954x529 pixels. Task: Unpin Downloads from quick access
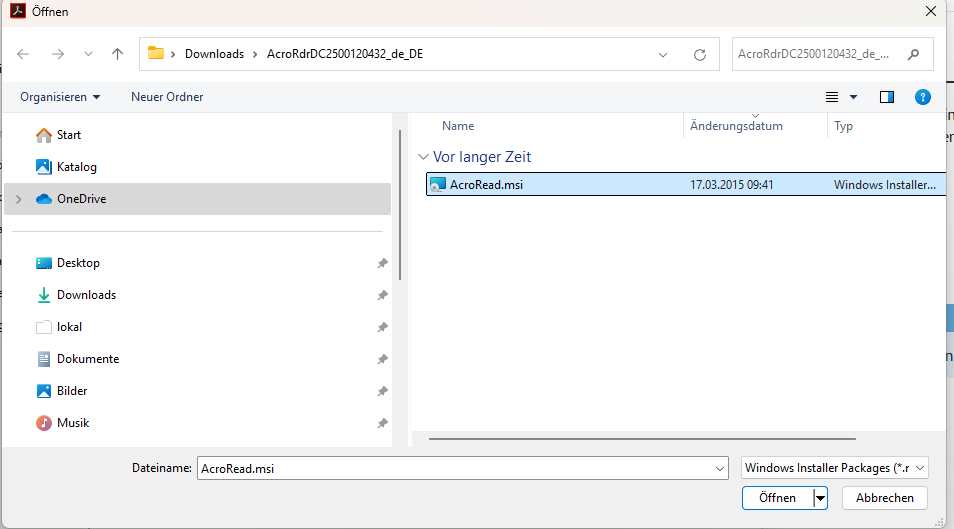[x=382, y=295]
